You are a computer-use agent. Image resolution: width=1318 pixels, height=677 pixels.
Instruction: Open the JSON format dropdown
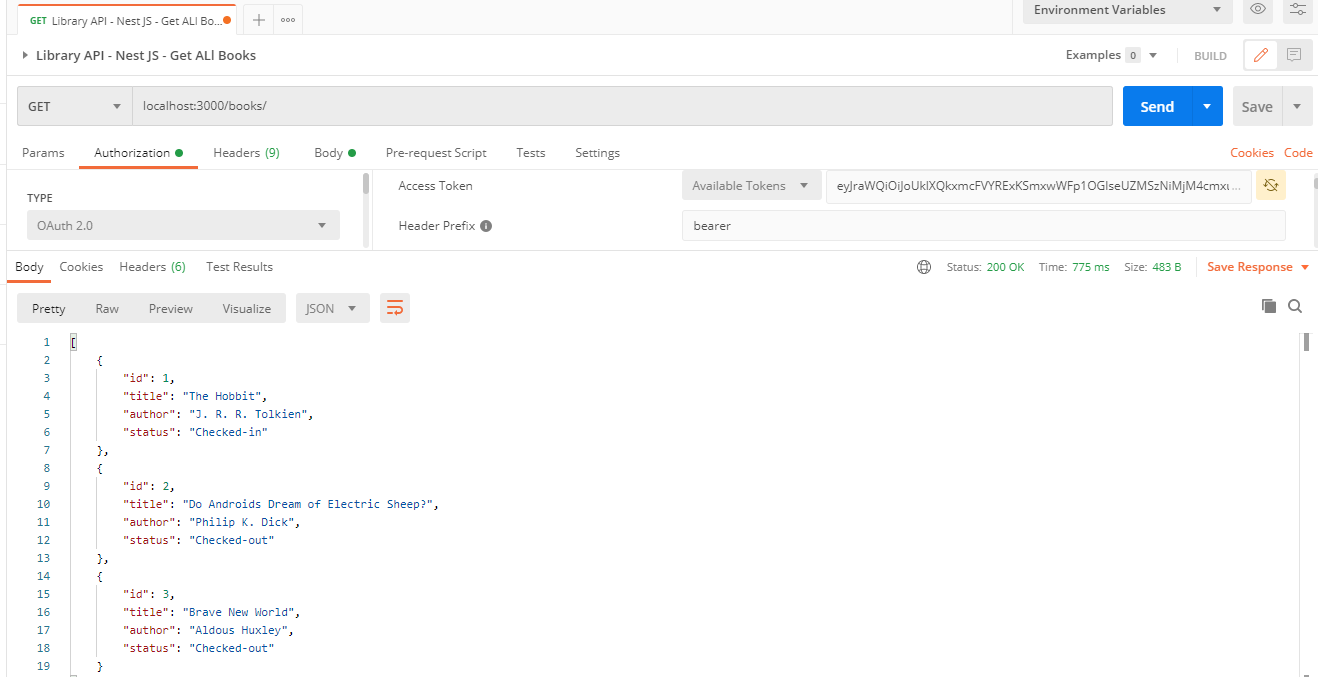[x=332, y=308]
